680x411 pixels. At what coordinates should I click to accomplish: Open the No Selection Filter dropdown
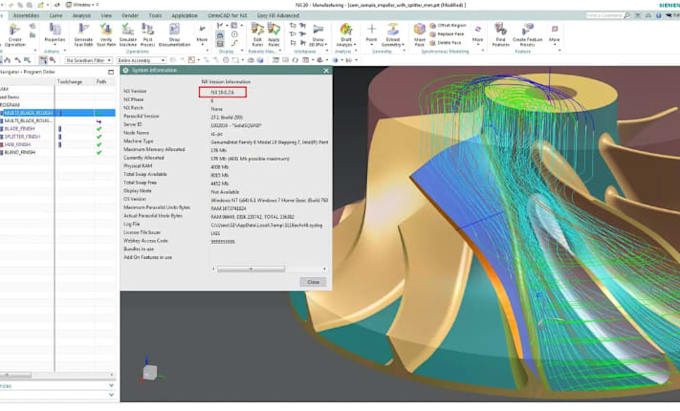[x=88, y=60]
